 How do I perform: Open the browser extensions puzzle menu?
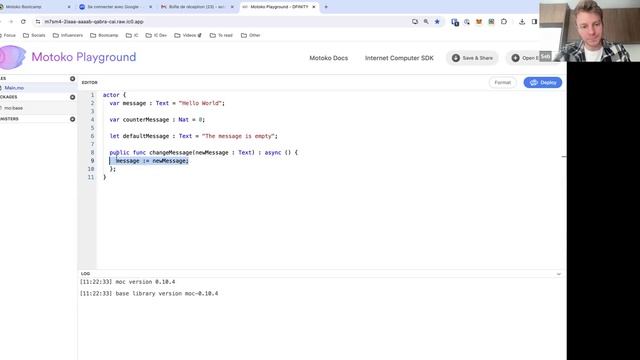coord(504,22)
